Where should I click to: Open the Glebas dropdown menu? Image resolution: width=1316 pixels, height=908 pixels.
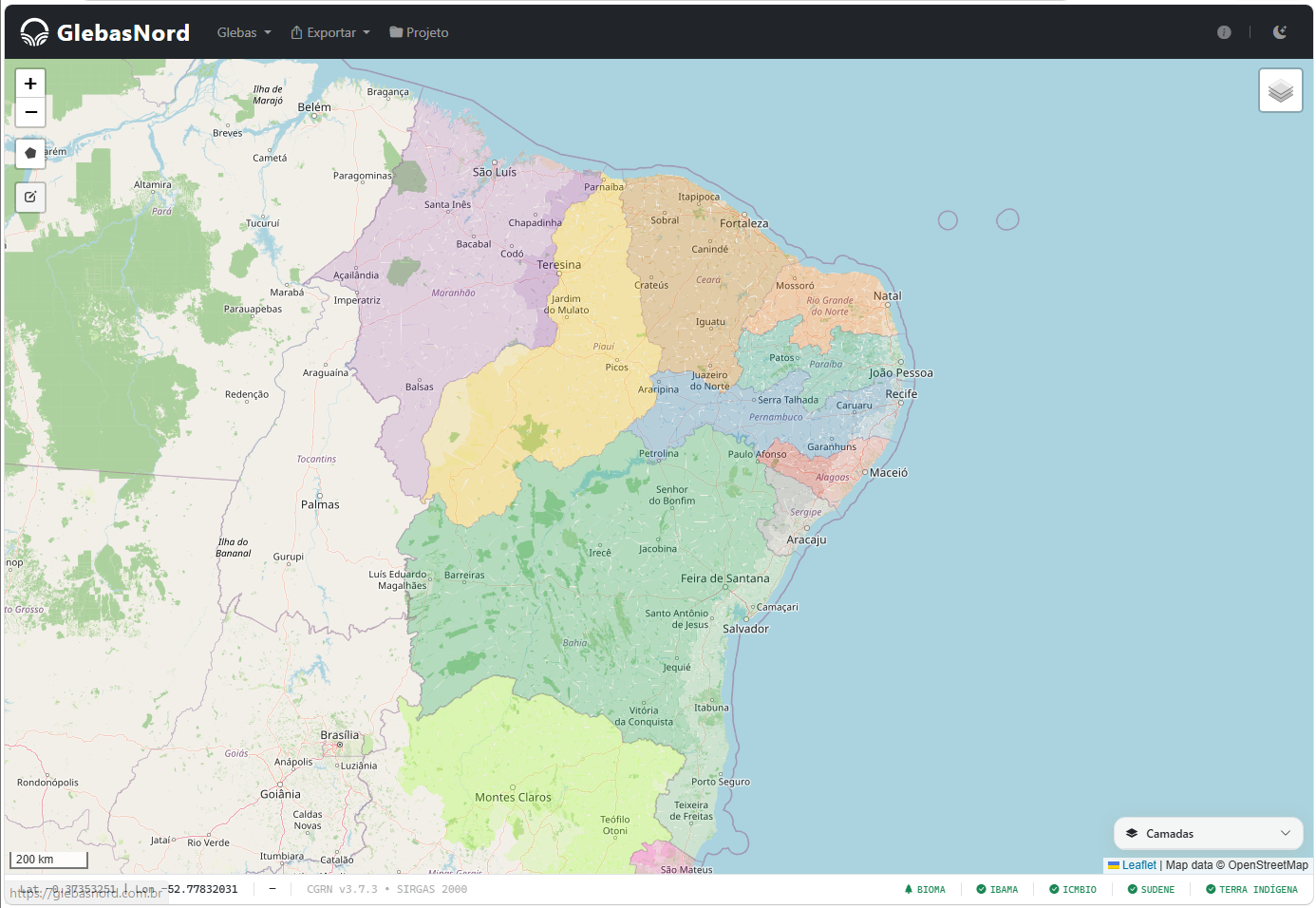pyautogui.click(x=244, y=32)
